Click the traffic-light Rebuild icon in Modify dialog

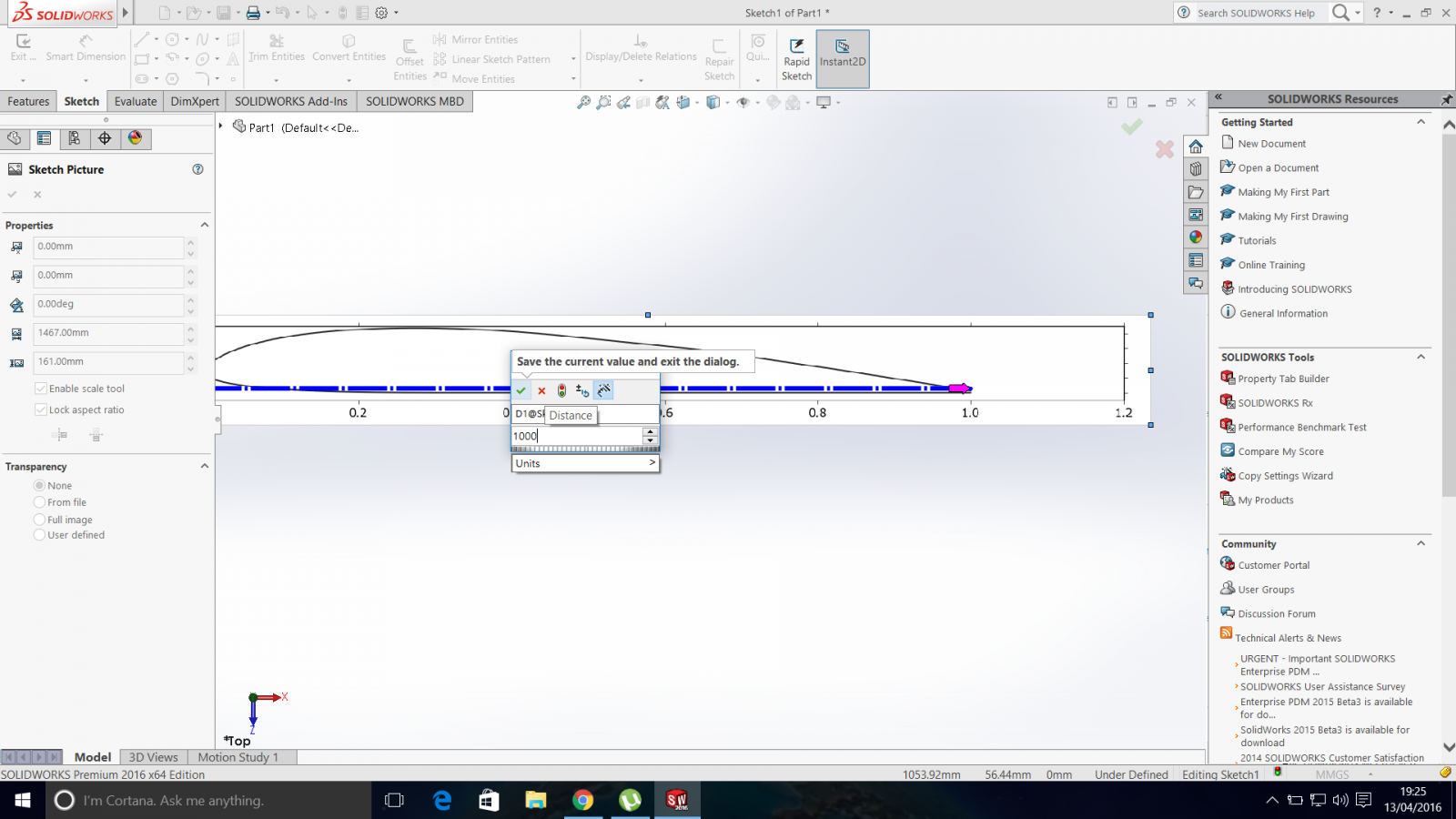coord(561,390)
